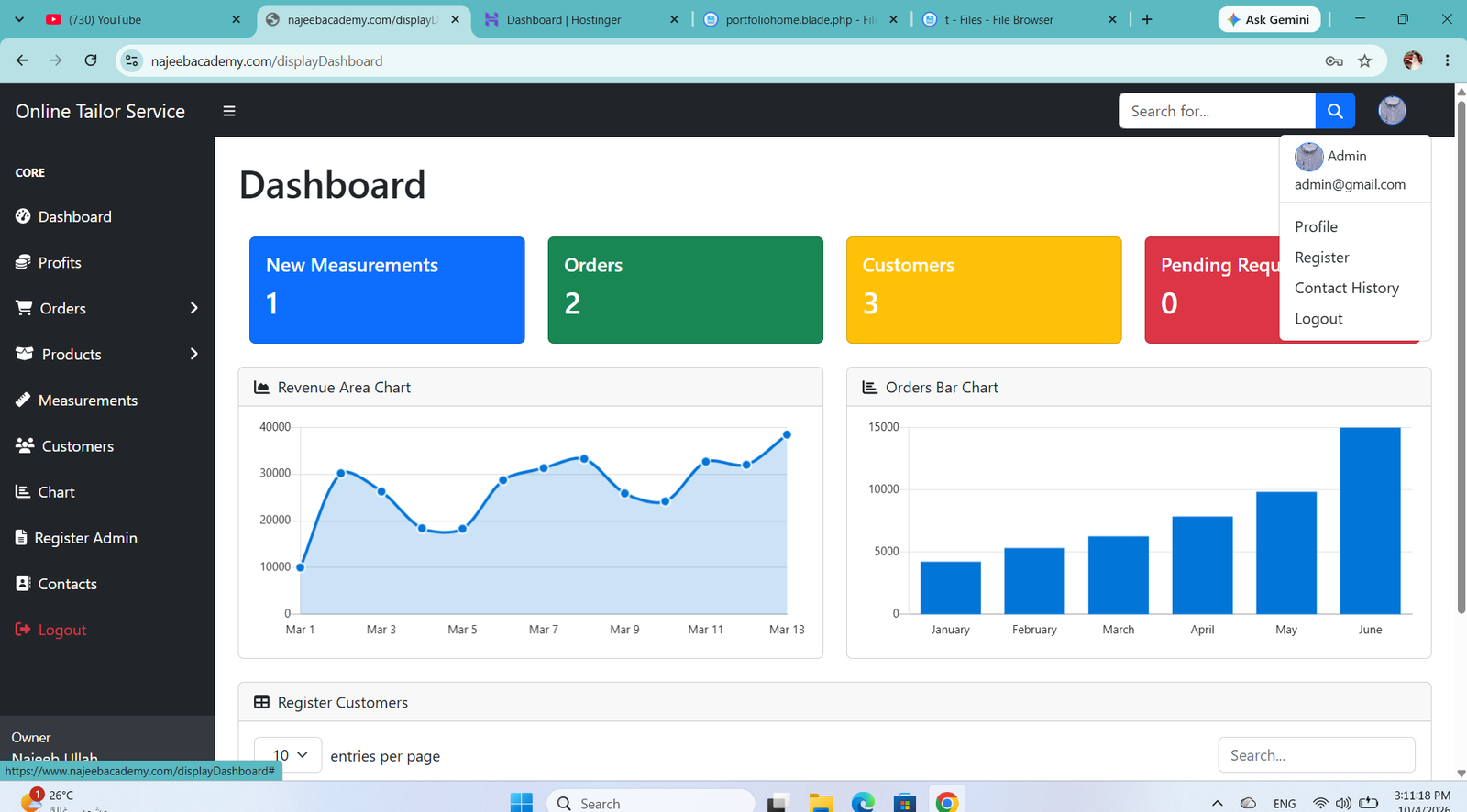Open Measurements in the sidebar
The width and height of the screenshot is (1467, 812).
click(76, 401)
